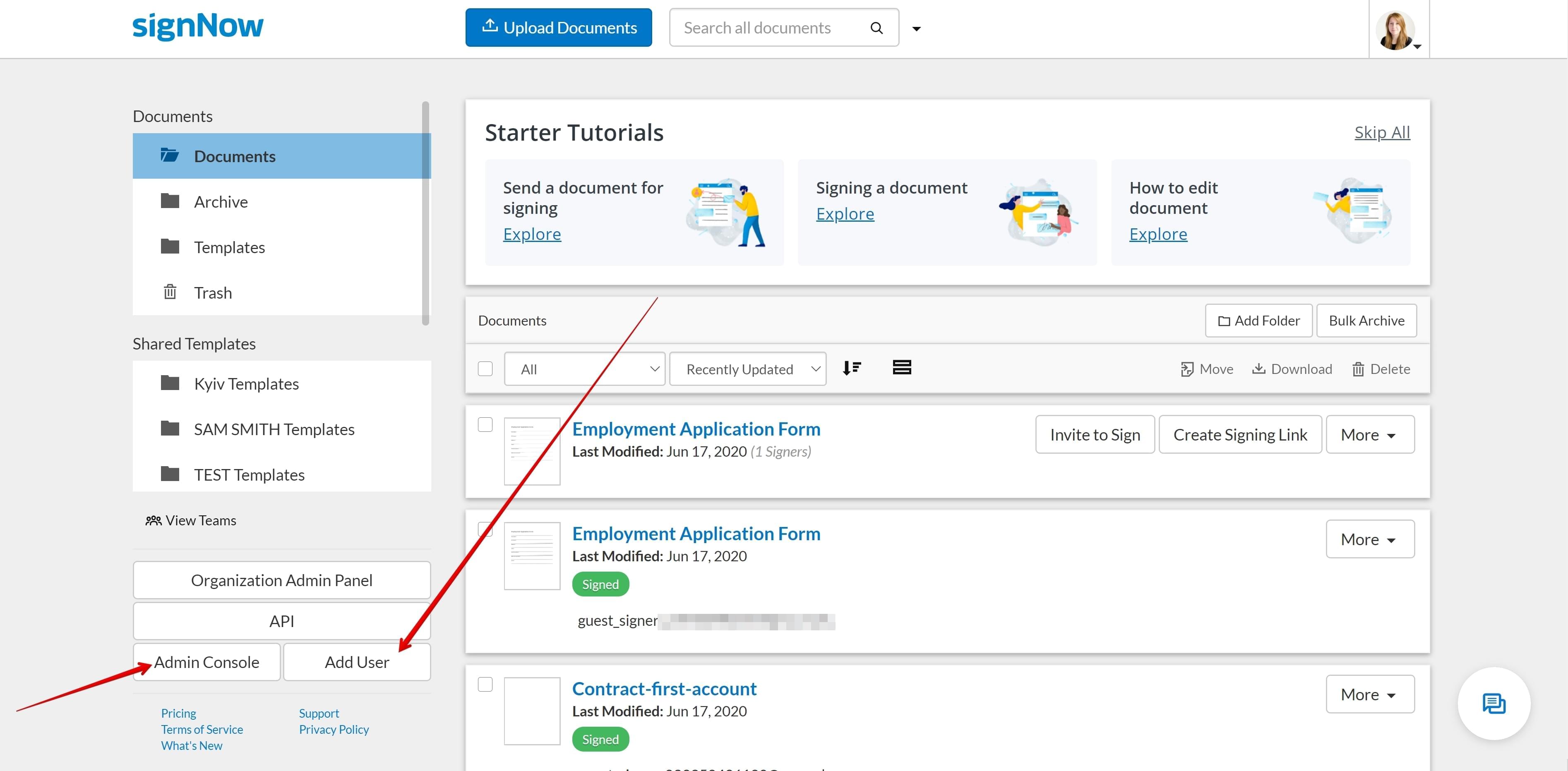Click Explore under Send a document for signing

[x=531, y=234]
